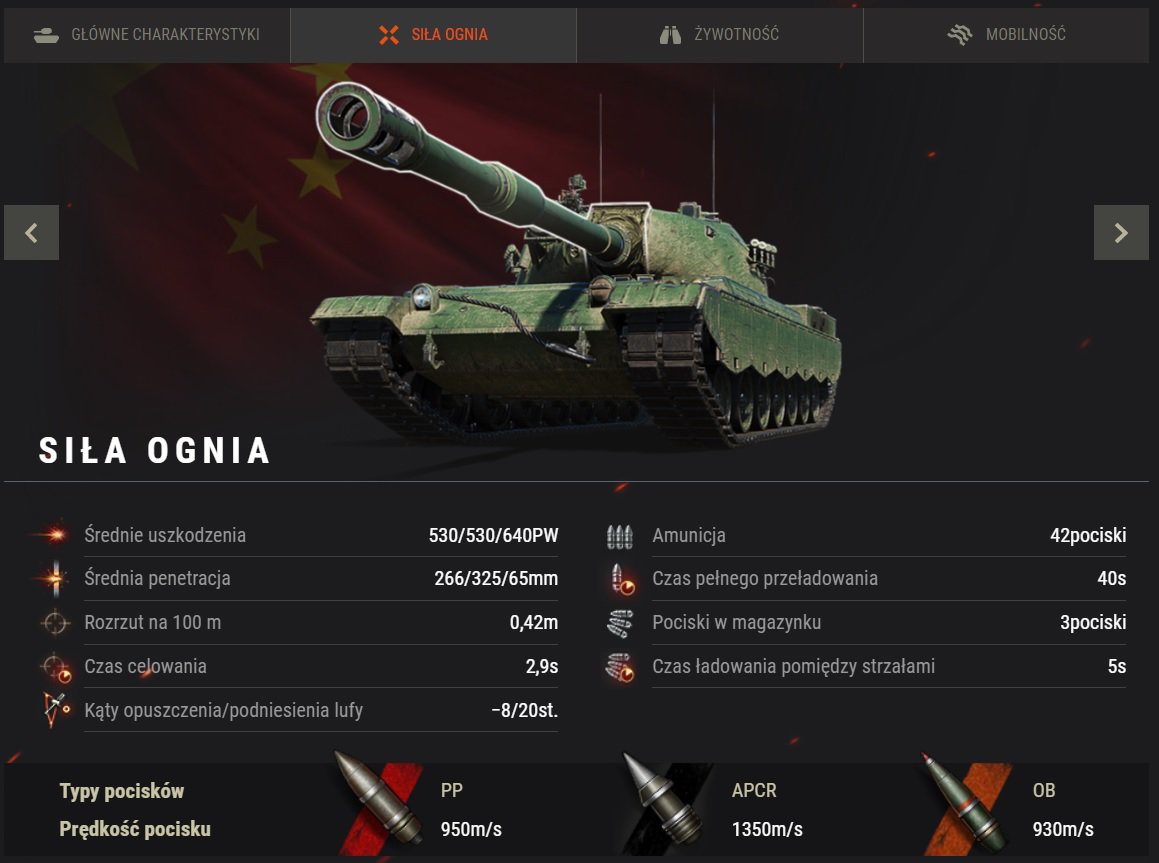The height and width of the screenshot is (863, 1159).
Task: Select the Mobilność tab
Action: (1006, 35)
